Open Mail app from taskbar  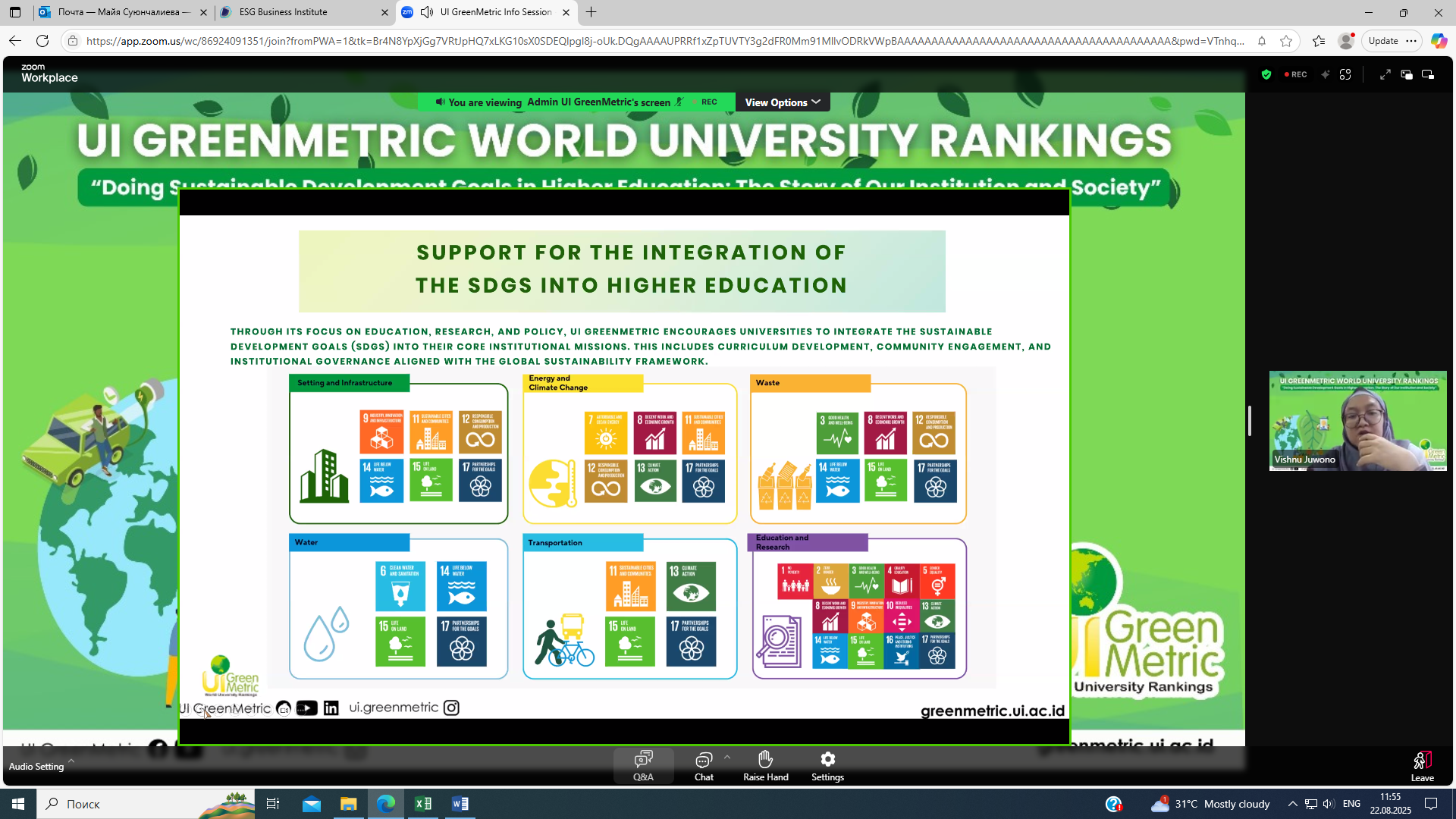click(x=312, y=804)
